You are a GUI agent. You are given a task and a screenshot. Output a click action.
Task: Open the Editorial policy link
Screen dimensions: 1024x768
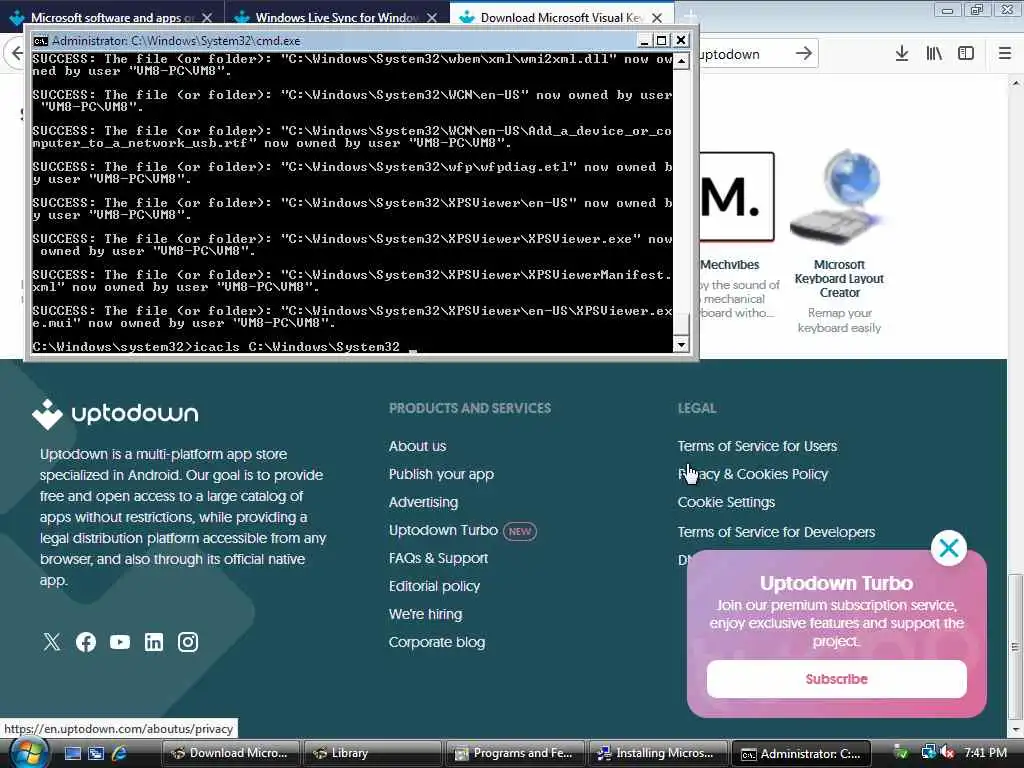434,586
